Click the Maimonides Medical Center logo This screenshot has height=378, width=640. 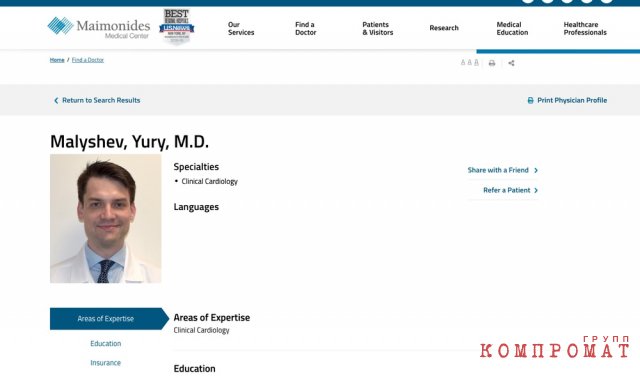pos(99,27)
